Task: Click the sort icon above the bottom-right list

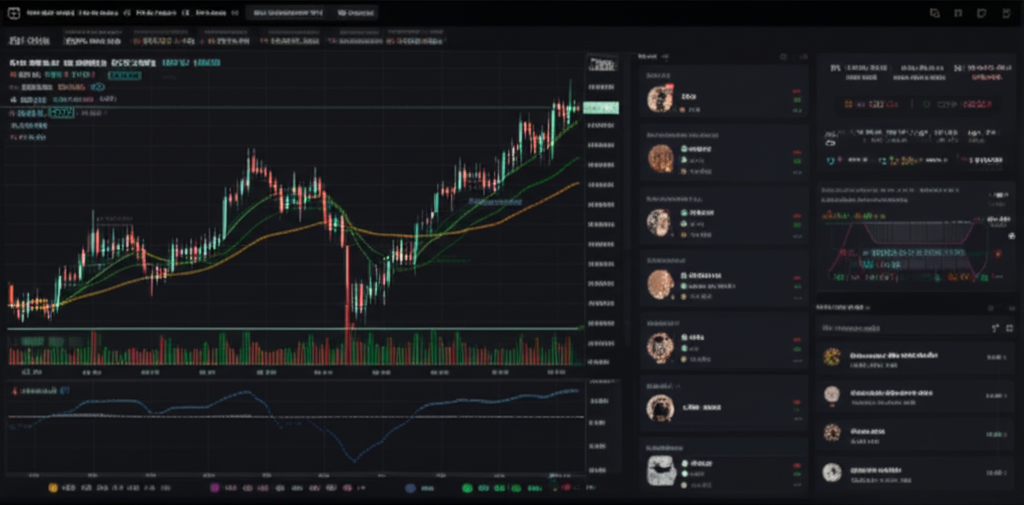Action: [995, 328]
